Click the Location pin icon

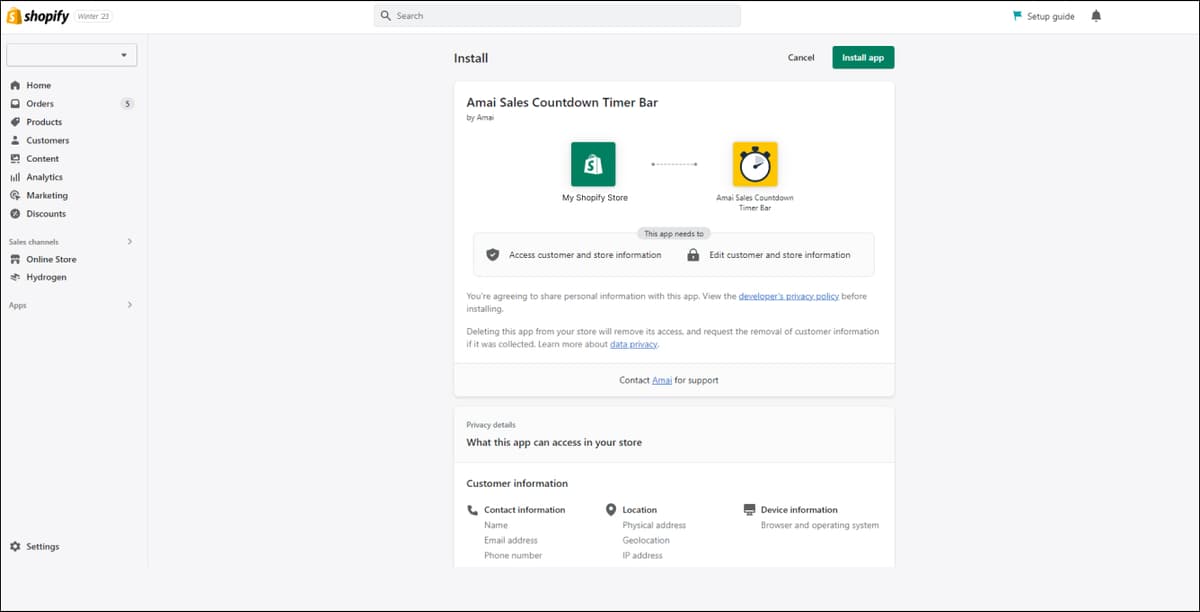click(611, 510)
